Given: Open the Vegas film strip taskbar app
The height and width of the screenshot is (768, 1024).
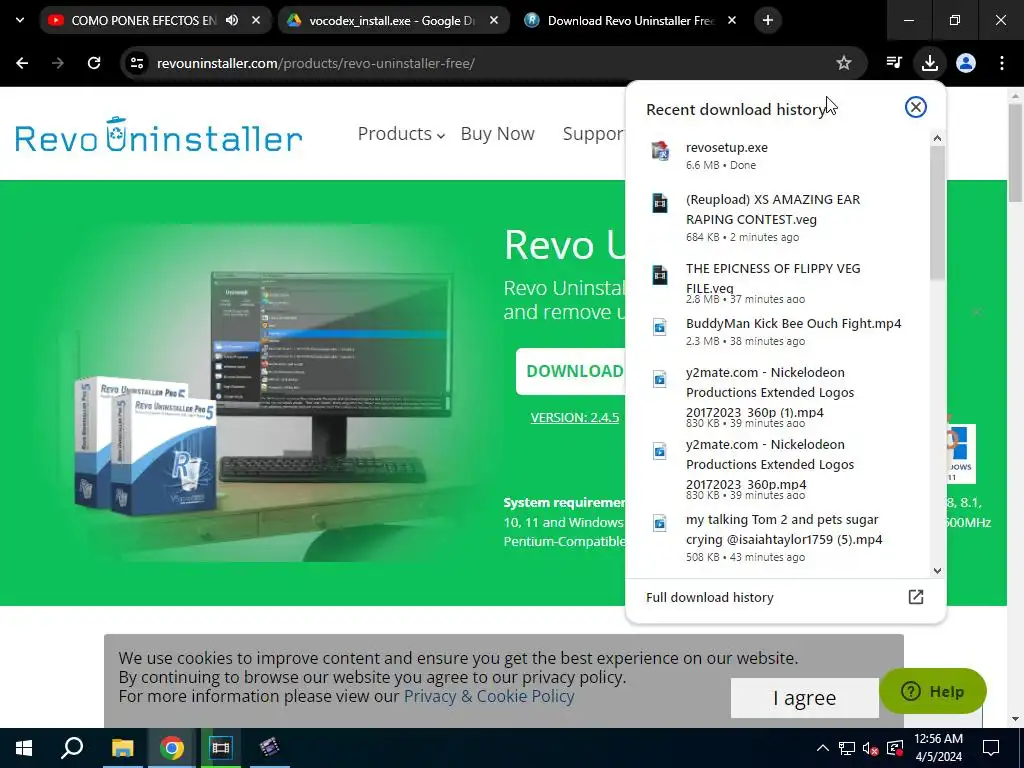Looking at the screenshot, I should click(221, 748).
